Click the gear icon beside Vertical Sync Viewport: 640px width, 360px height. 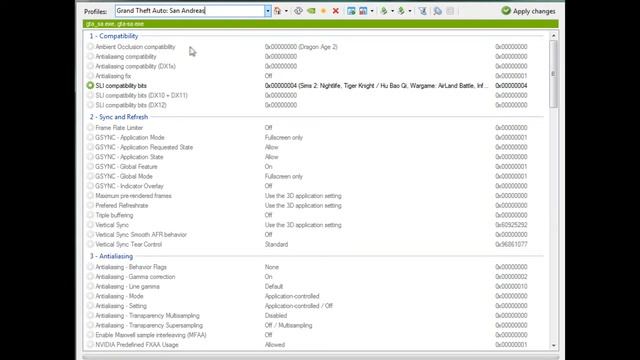point(90,225)
